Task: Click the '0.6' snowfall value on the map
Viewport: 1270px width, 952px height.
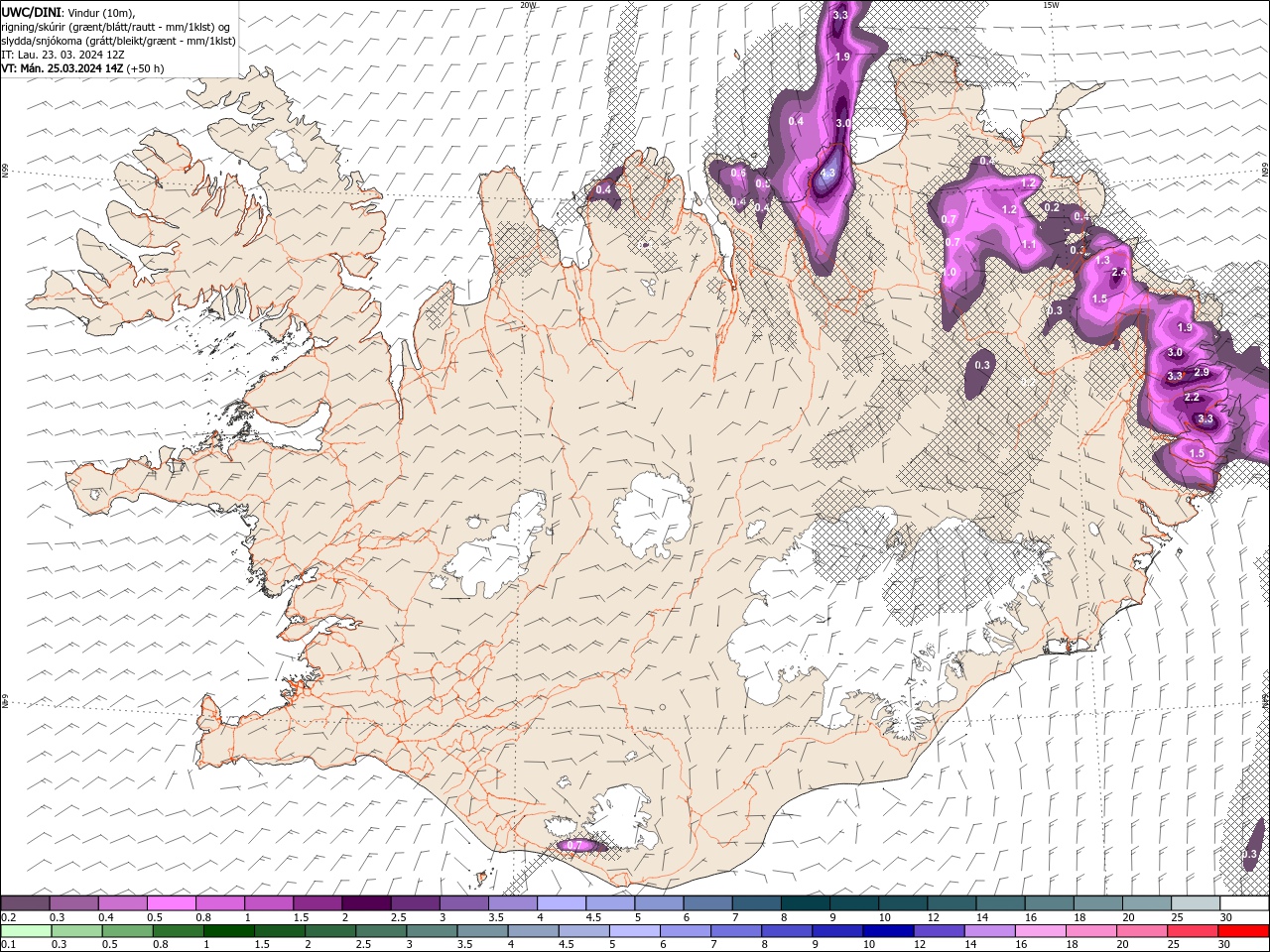Action: click(x=737, y=173)
